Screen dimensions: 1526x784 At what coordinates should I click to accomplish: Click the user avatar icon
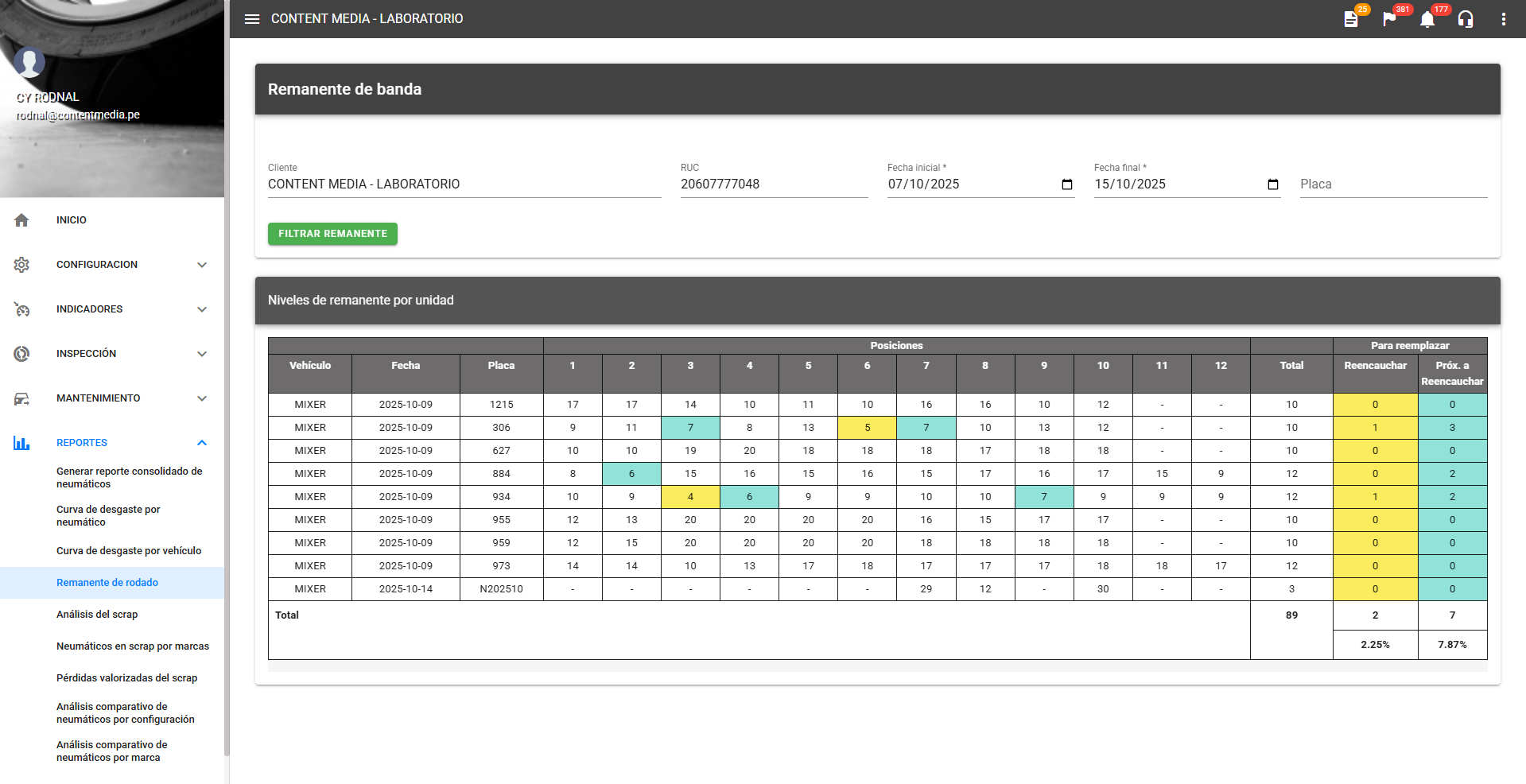point(29,62)
